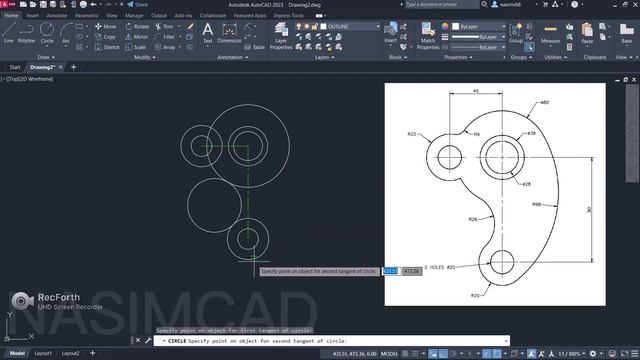Click Match Properties tool

428,36
